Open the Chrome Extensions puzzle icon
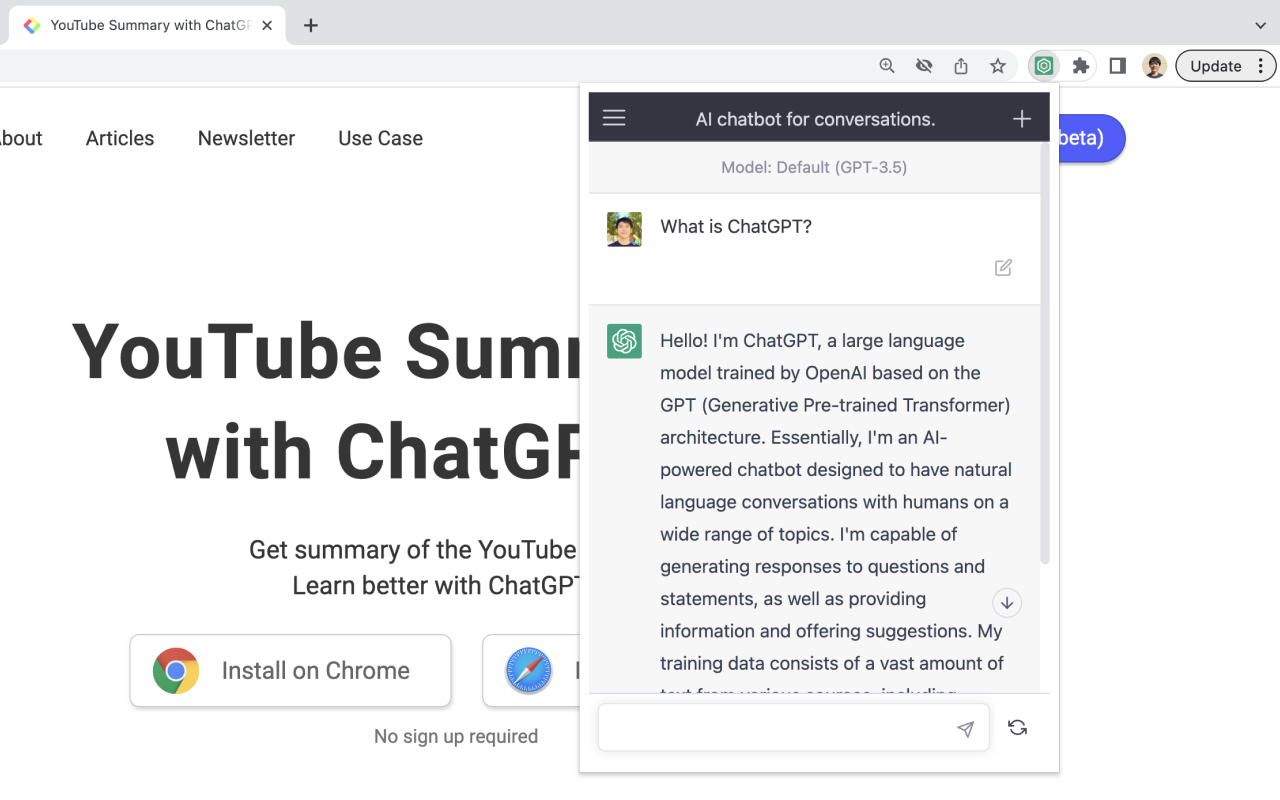Viewport: 1280px width, 800px height. click(x=1081, y=66)
